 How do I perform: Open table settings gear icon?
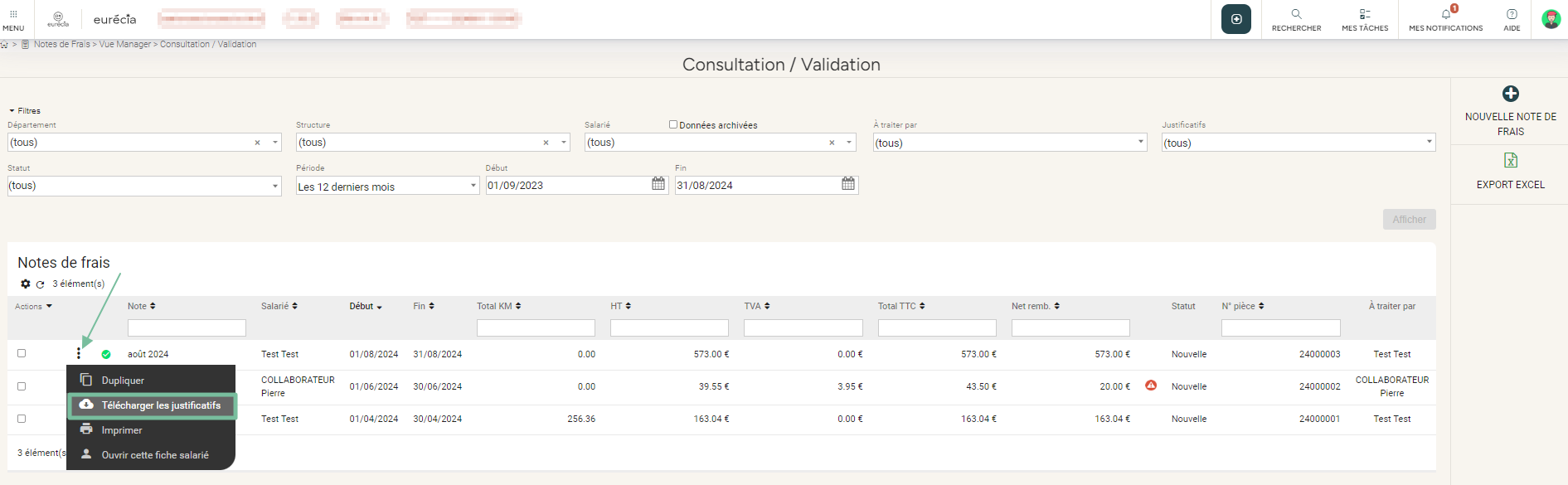click(x=26, y=284)
